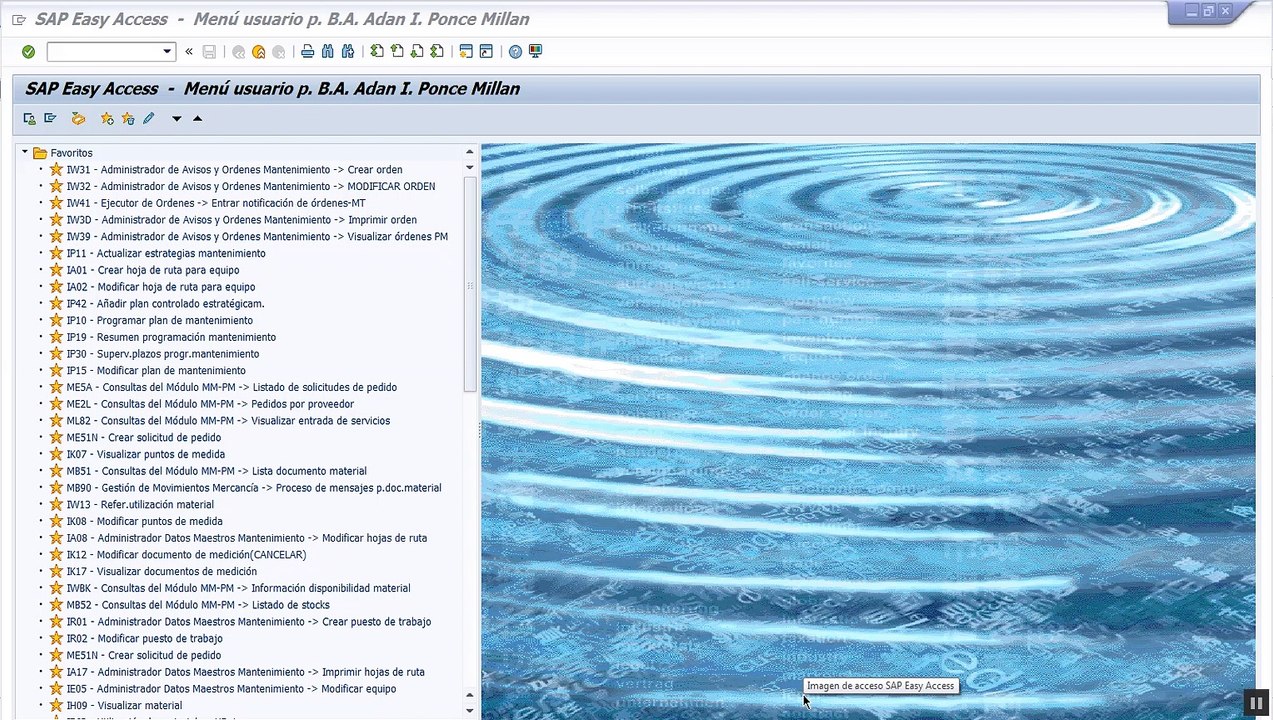This screenshot has height=720, width=1273.
Task: Click the blue Help question mark icon
Action: 515,52
